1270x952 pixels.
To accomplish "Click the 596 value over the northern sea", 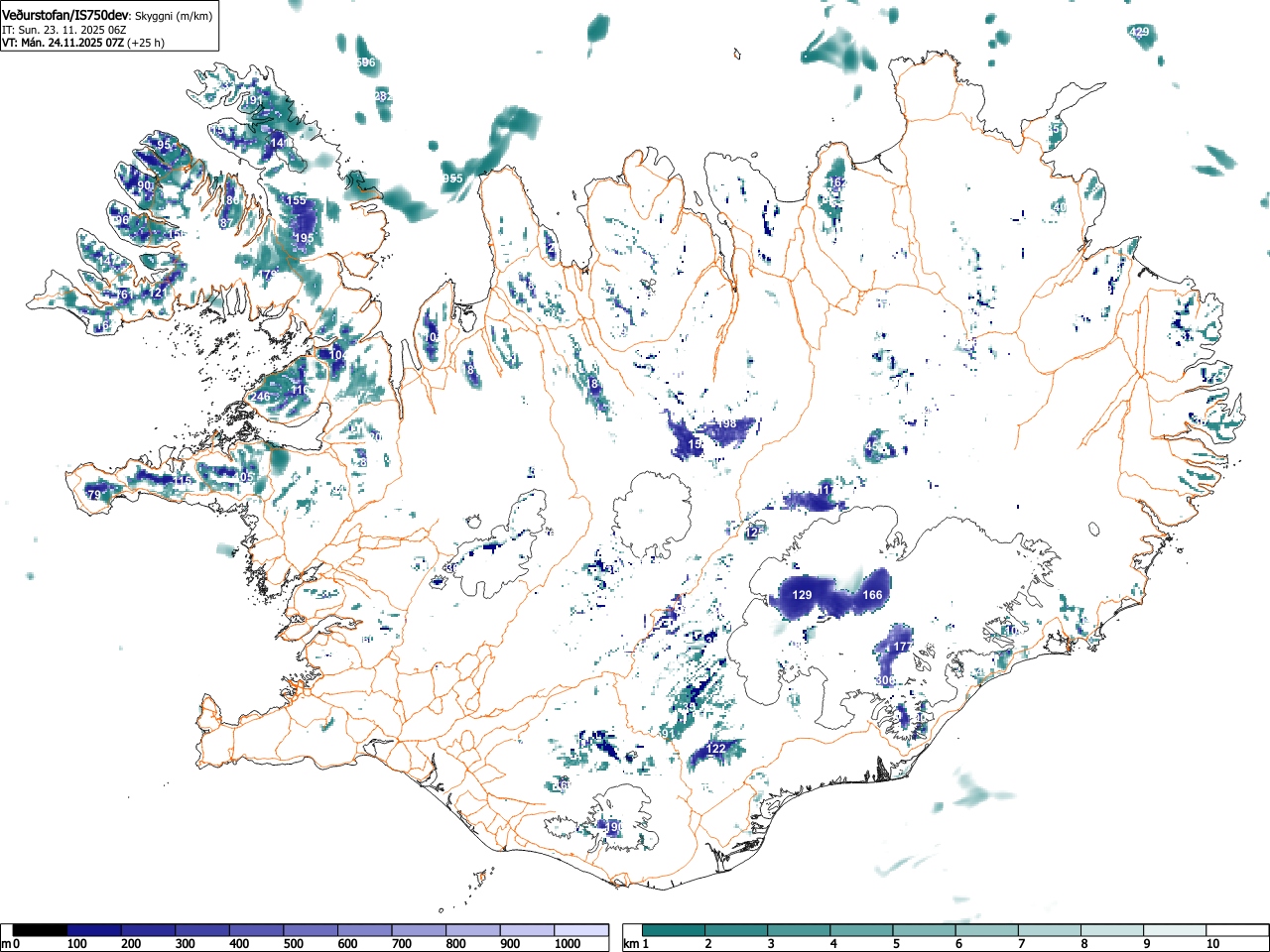I will (366, 62).
